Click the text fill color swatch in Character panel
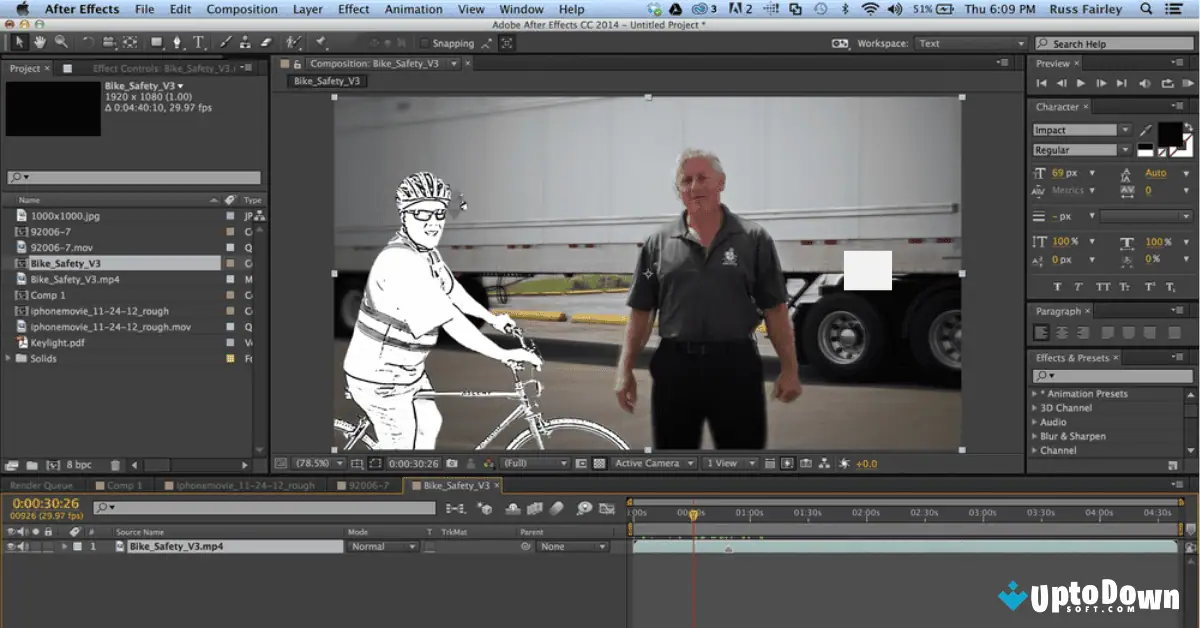 [x=1168, y=134]
